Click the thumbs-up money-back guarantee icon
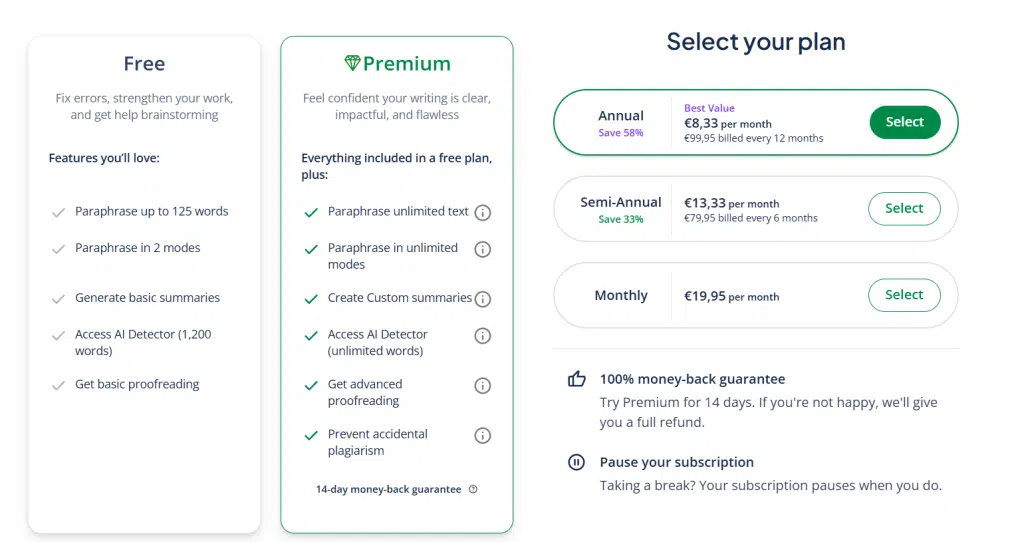 click(x=577, y=379)
